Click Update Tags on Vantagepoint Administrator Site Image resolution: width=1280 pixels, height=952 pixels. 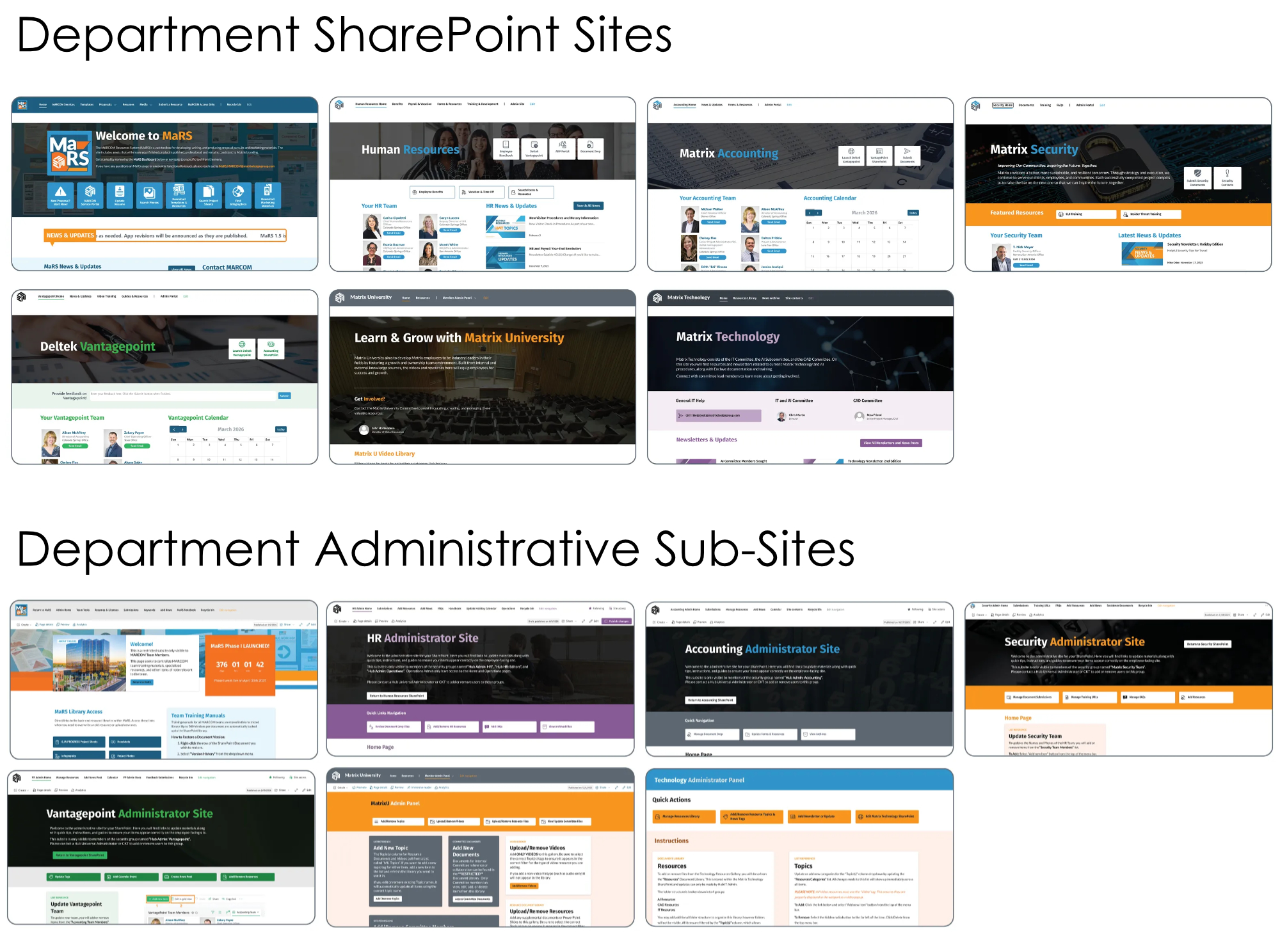tap(74, 877)
